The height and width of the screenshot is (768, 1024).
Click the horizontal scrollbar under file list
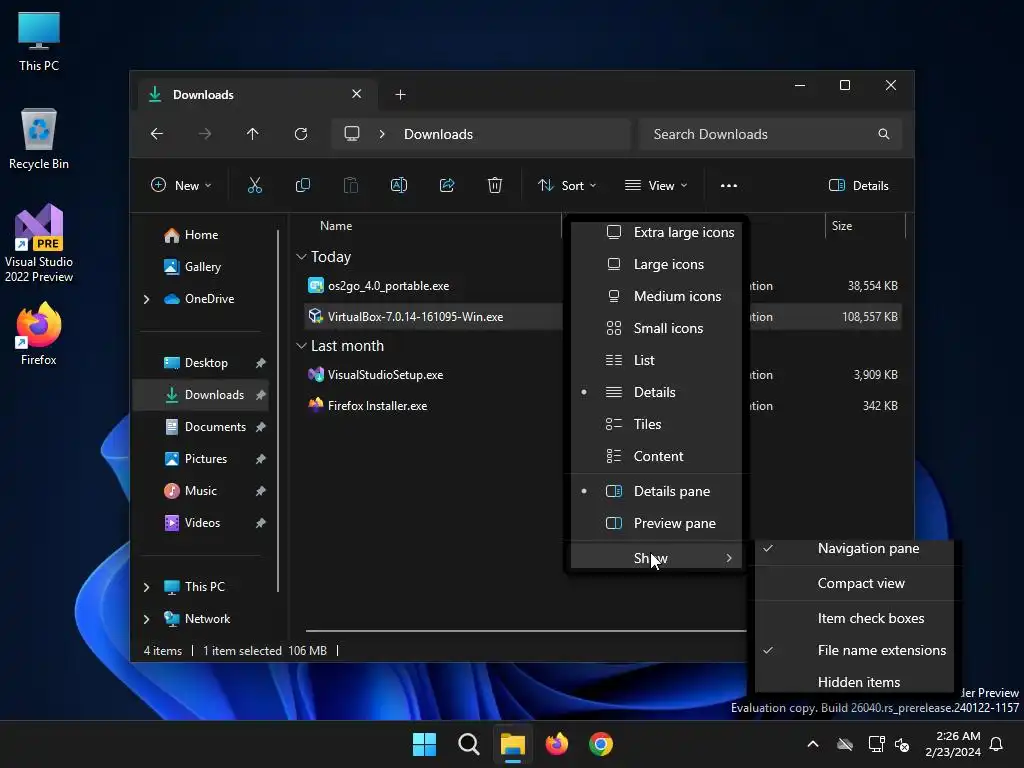pyautogui.click(x=526, y=631)
